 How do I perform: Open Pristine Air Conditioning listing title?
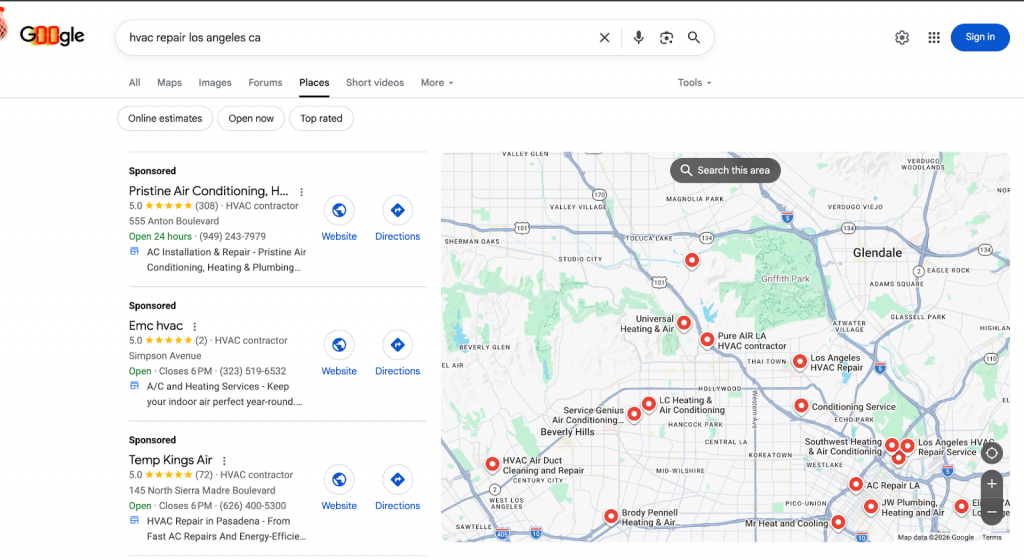(x=208, y=191)
